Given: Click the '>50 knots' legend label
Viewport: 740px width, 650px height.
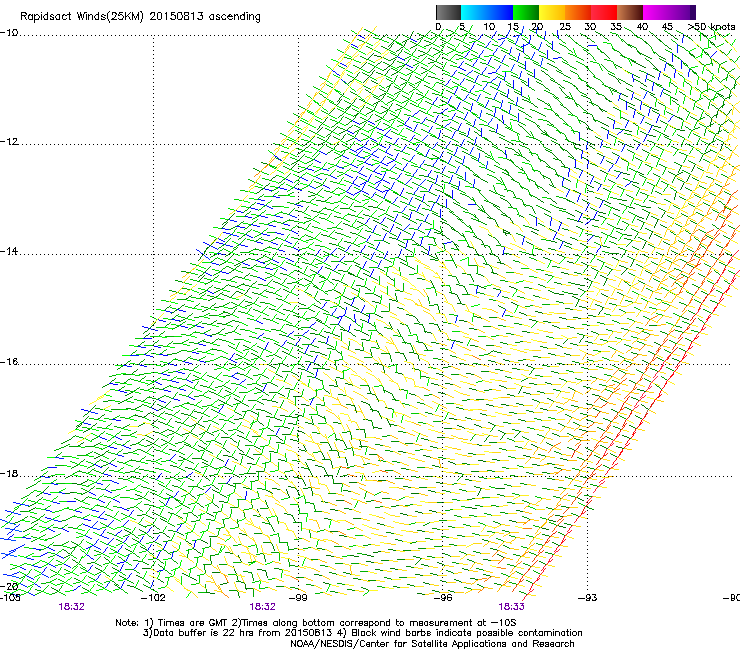Looking at the screenshot, I should pos(711,27).
